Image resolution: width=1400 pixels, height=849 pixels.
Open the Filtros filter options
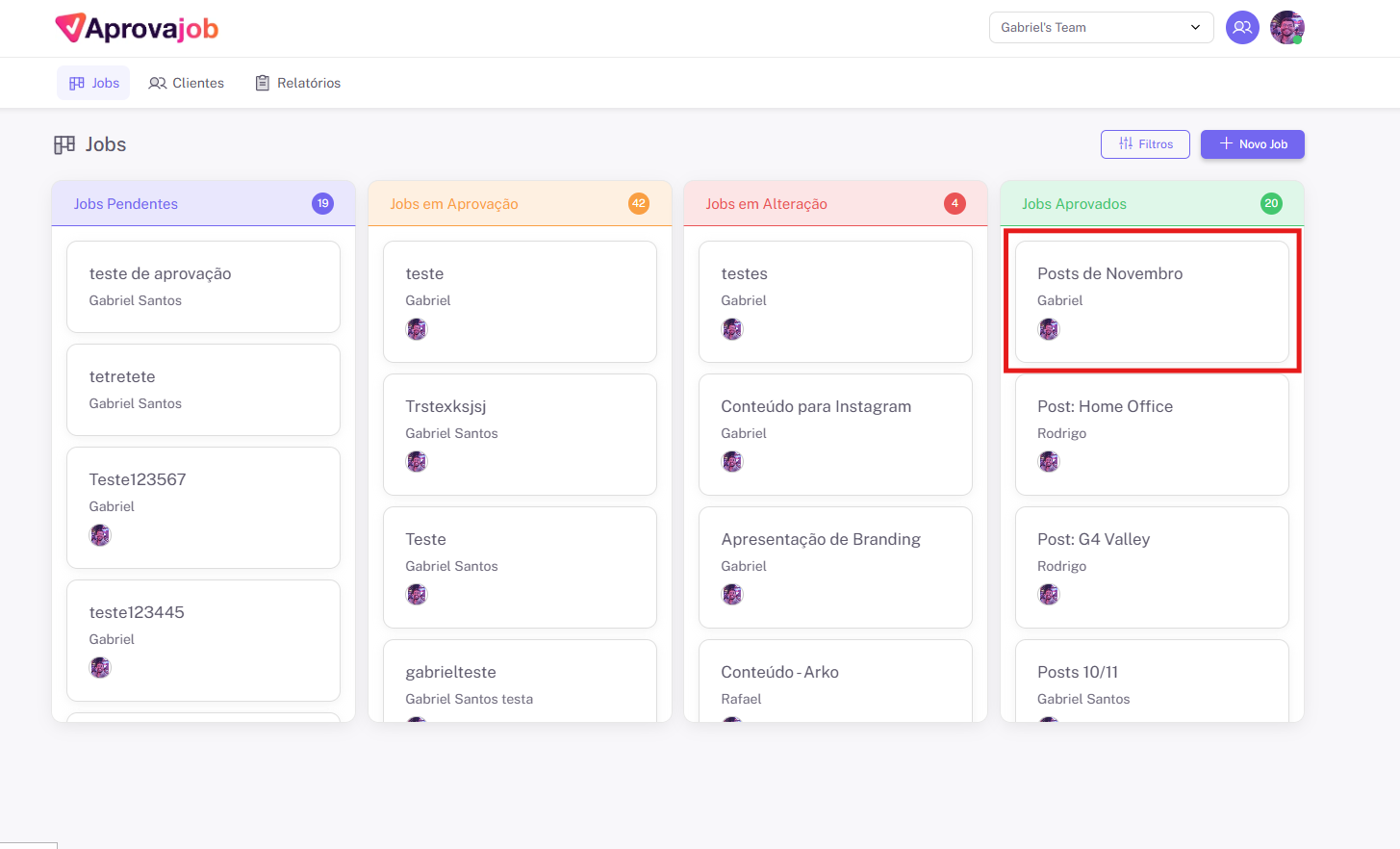click(x=1145, y=144)
